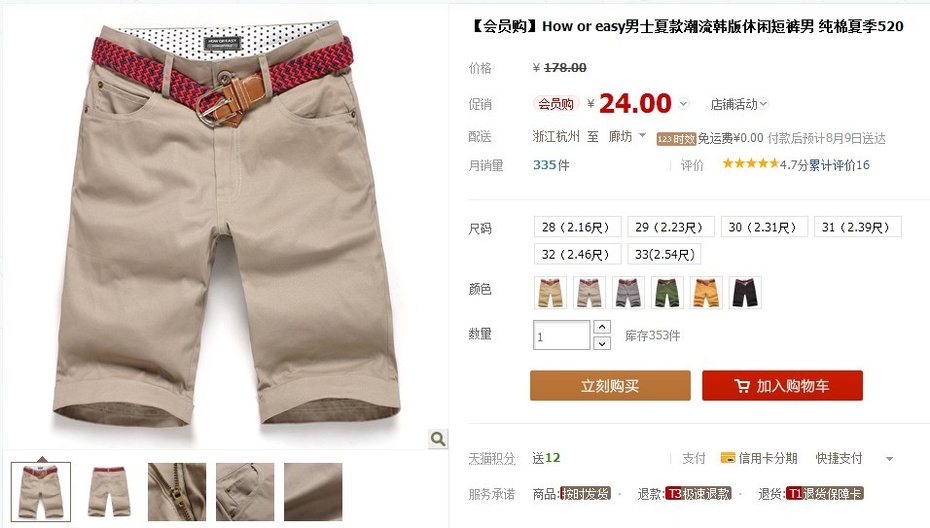Click the 立刻购买 button
930x528 pixels.
pos(610,386)
